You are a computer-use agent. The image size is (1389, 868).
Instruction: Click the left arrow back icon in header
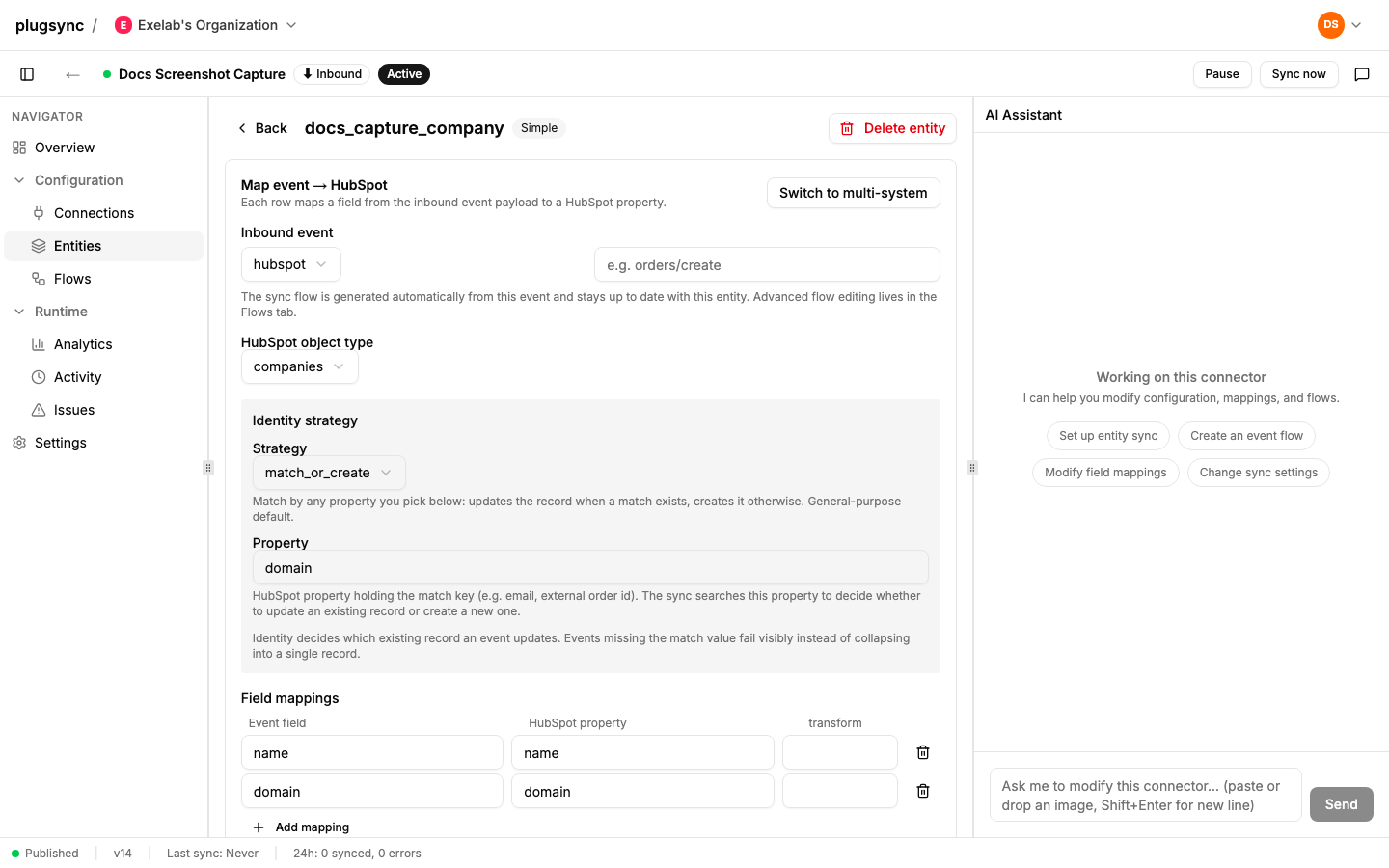72,74
